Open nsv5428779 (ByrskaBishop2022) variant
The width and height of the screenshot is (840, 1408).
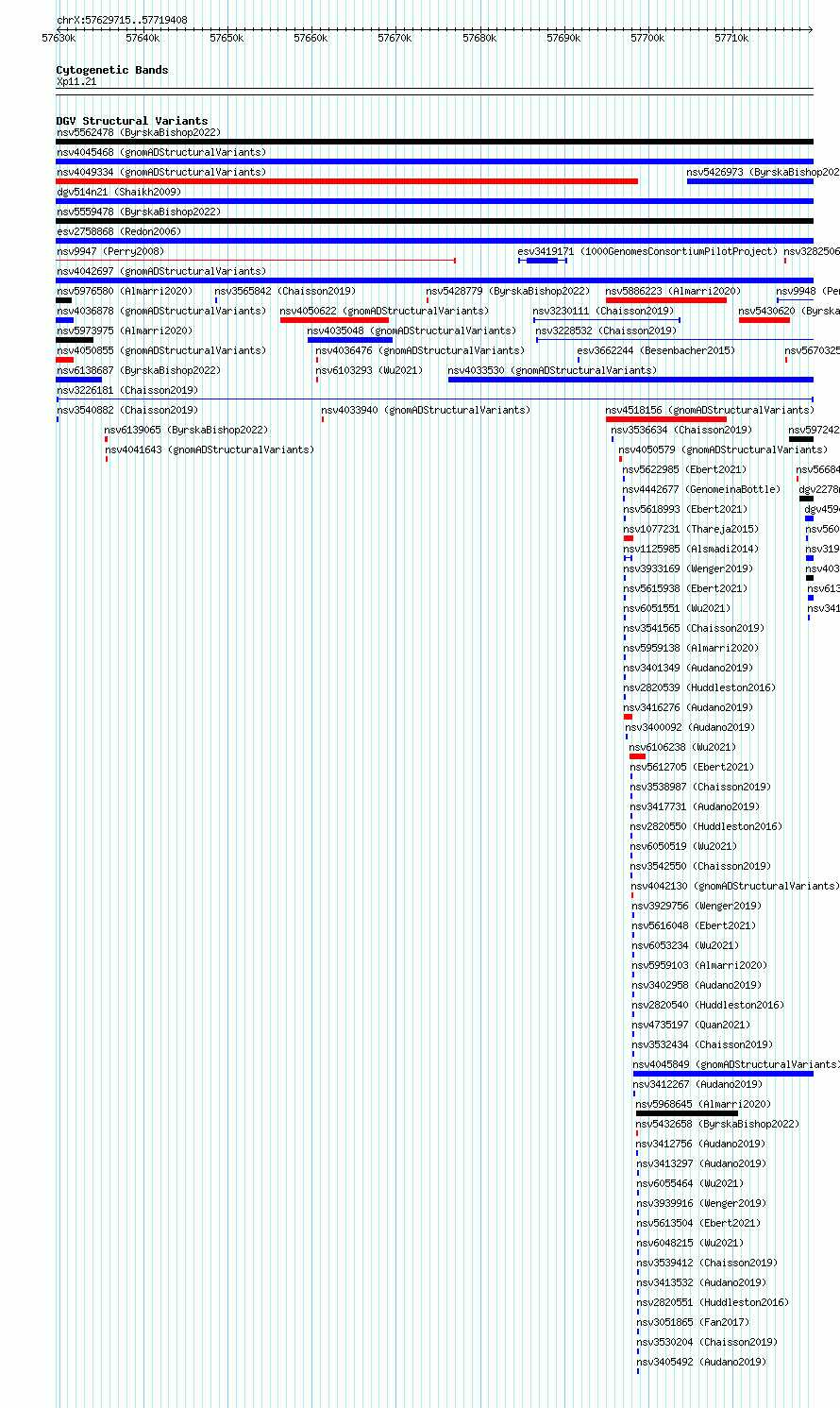(508, 292)
